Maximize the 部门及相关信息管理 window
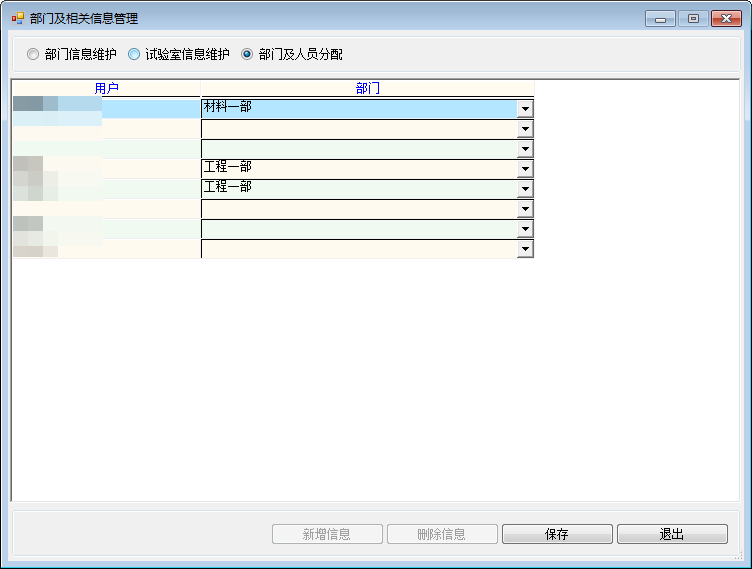 692,18
